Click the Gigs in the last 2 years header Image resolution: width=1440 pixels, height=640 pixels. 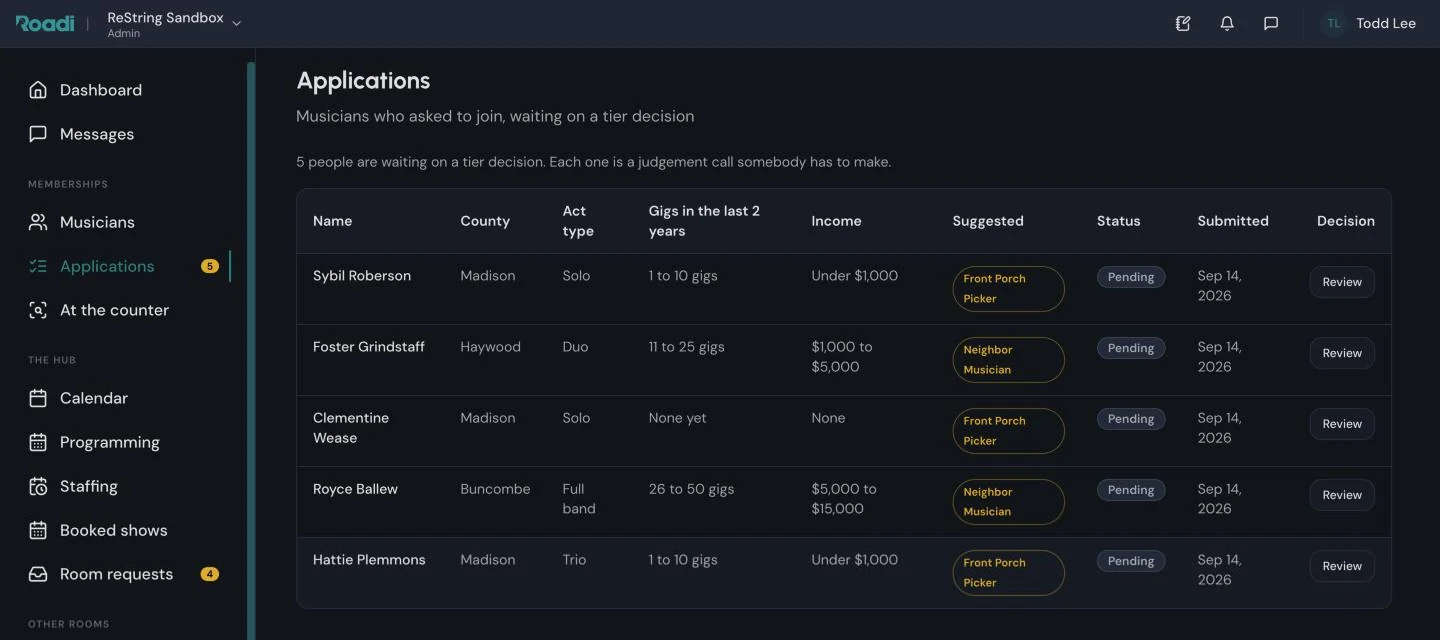tap(704, 221)
